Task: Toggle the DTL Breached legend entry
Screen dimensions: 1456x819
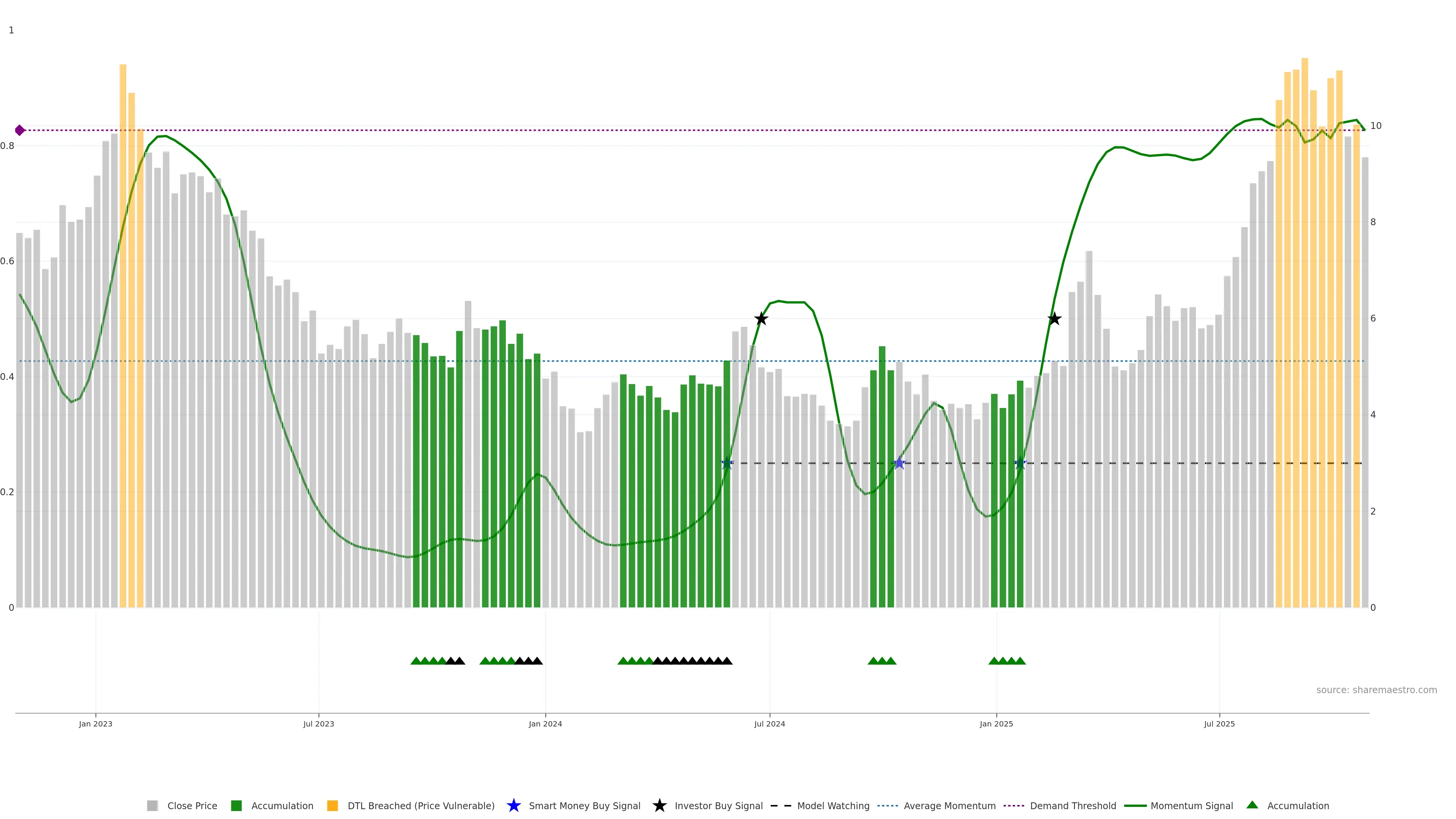Action: (420, 806)
